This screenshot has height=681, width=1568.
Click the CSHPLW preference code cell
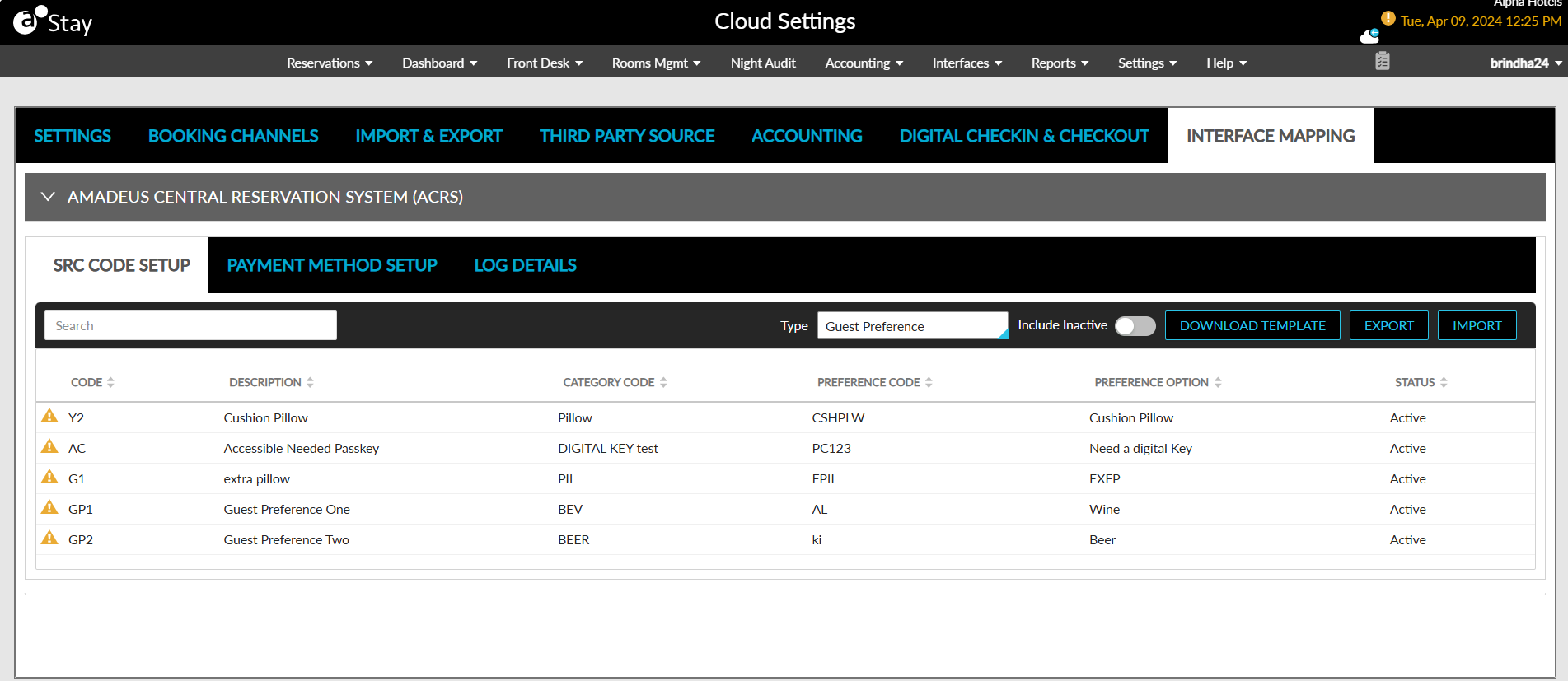[839, 417]
